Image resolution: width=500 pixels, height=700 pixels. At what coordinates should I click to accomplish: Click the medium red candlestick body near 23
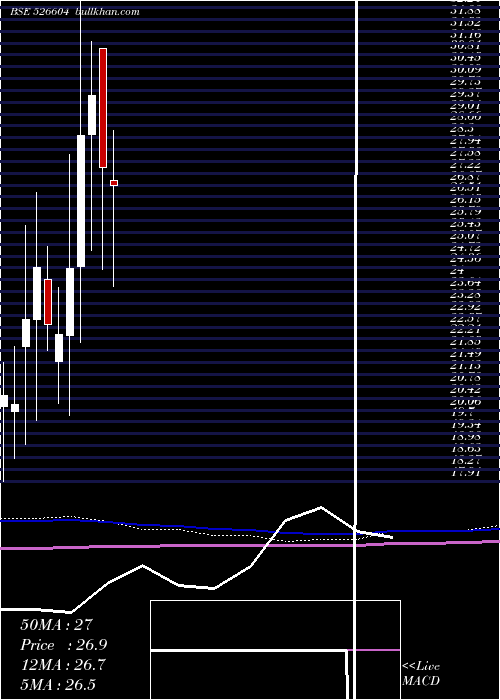point(48,302)
